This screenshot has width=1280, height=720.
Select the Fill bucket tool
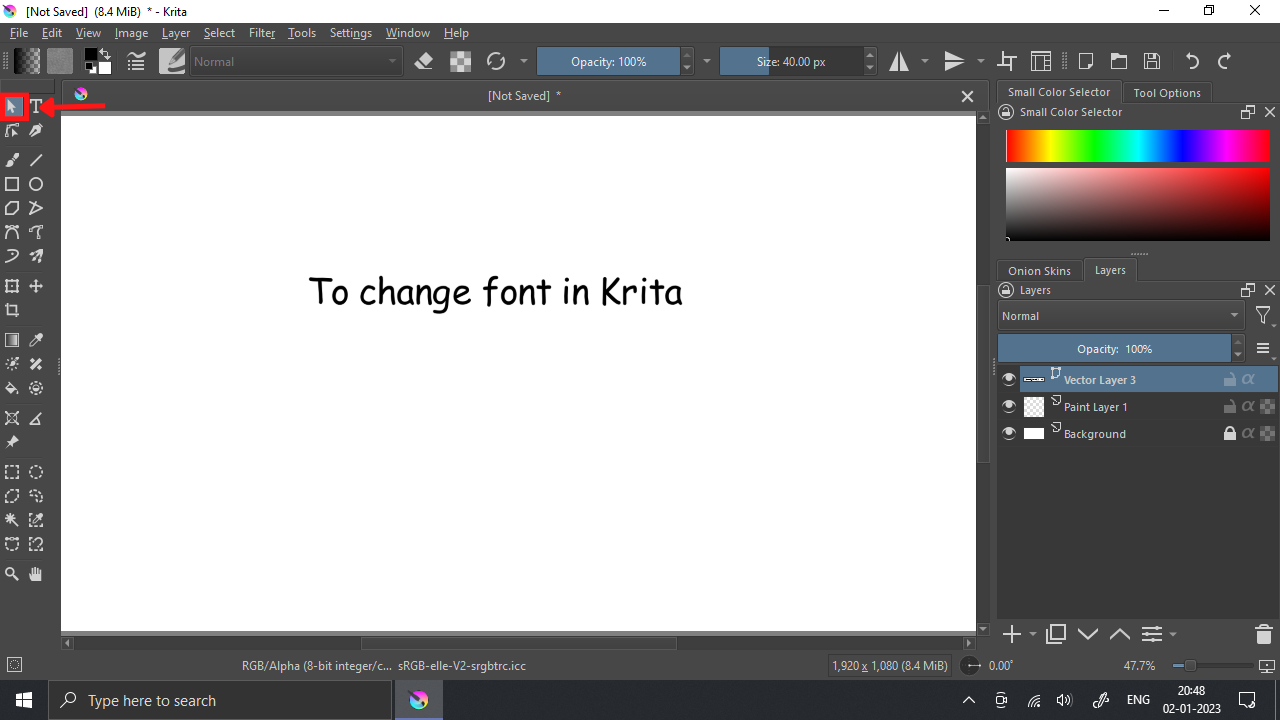click(x=12, y=388)
